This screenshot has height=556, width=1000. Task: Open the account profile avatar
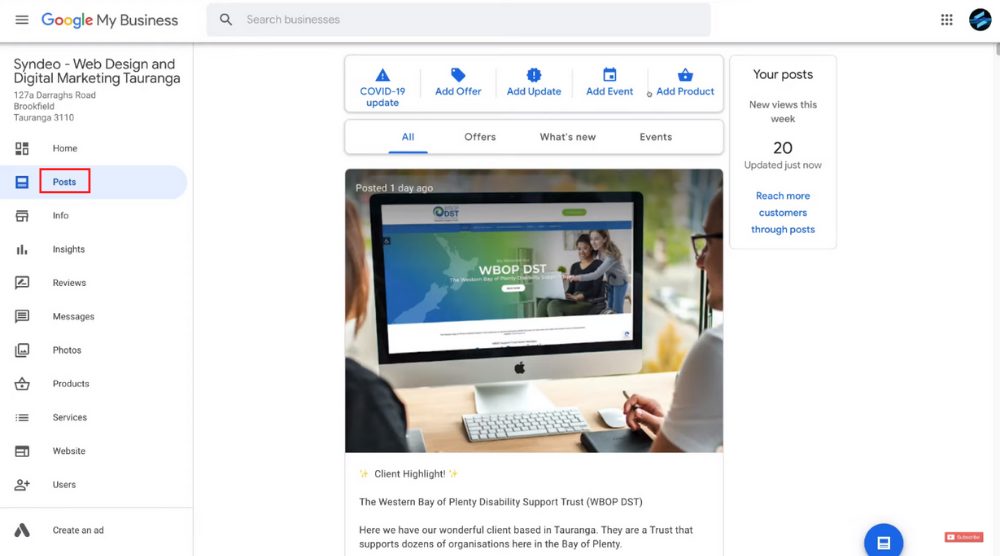click(980, 20)
